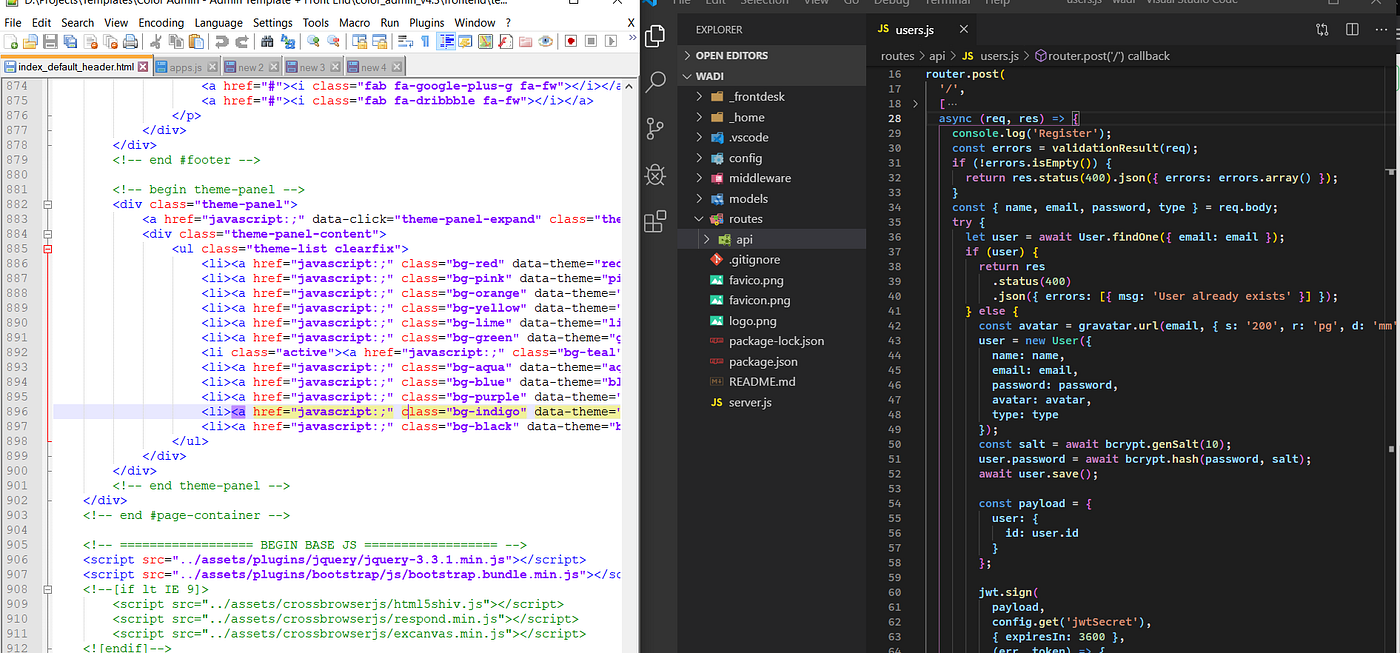Click the Save All icon in Notepad++
Screen dimensions: 1400x653
tap(68, 42)
